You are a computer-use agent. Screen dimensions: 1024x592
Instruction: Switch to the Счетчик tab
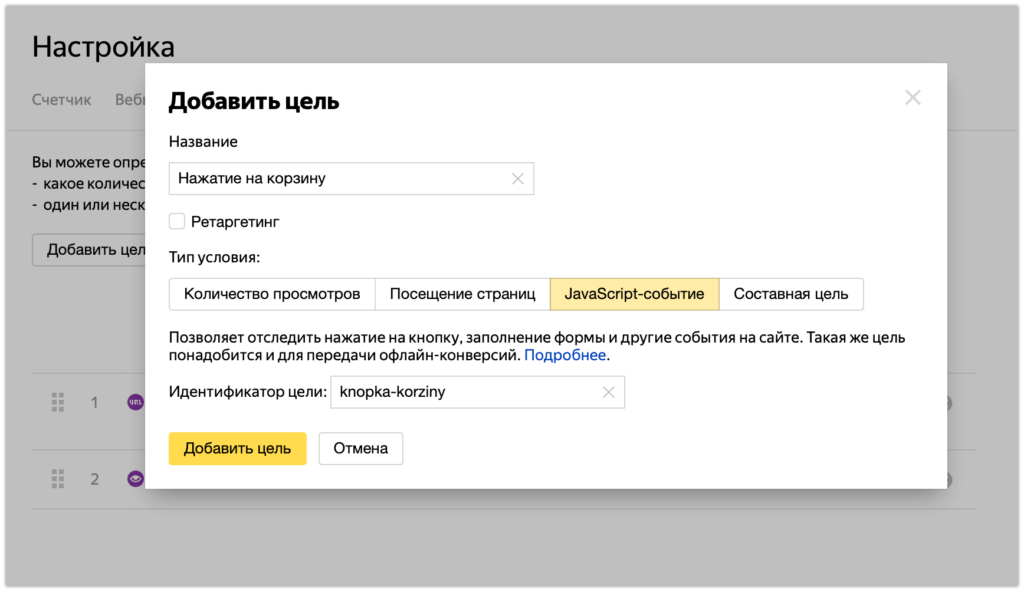tap(62, 100)
